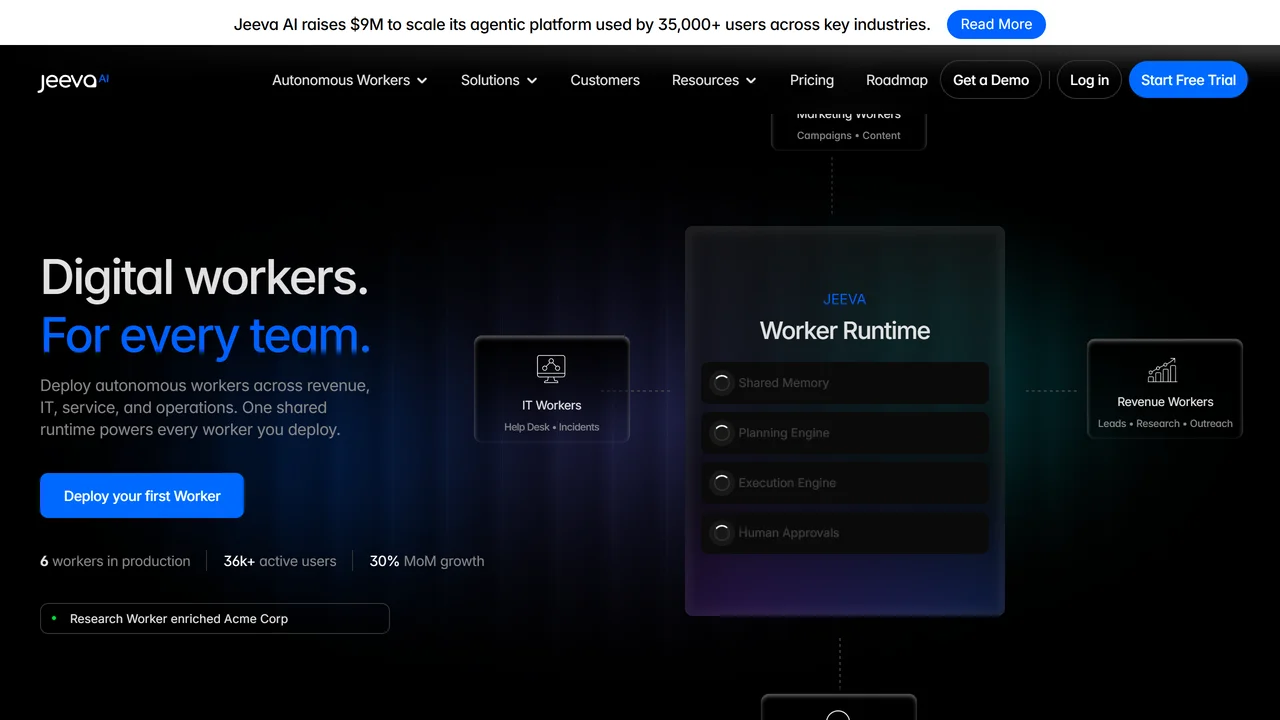Click the 'Deploy autonomous workers across revenue' paragraph
The width and height of the screenshot is (1280, 720).
point(205,408)
